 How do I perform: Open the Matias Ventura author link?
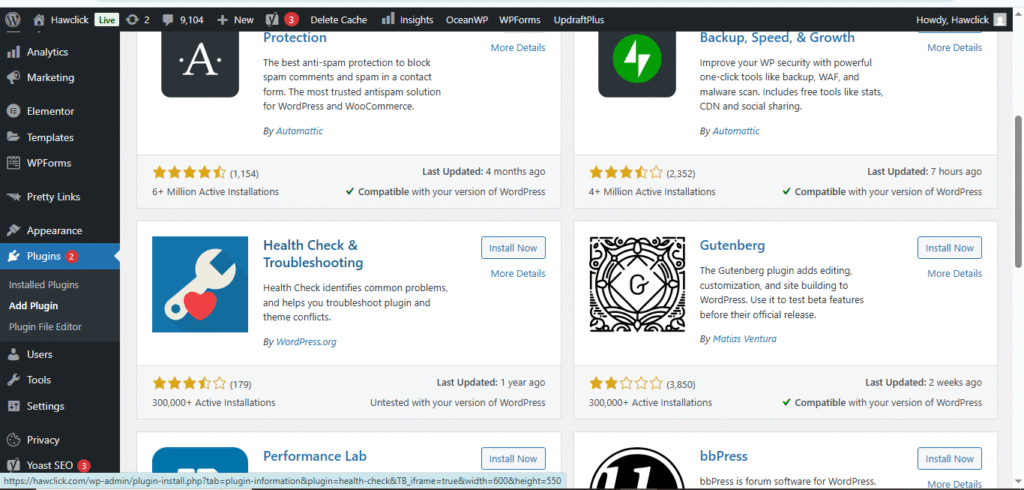pyautogui.click(x=744, y=339)
